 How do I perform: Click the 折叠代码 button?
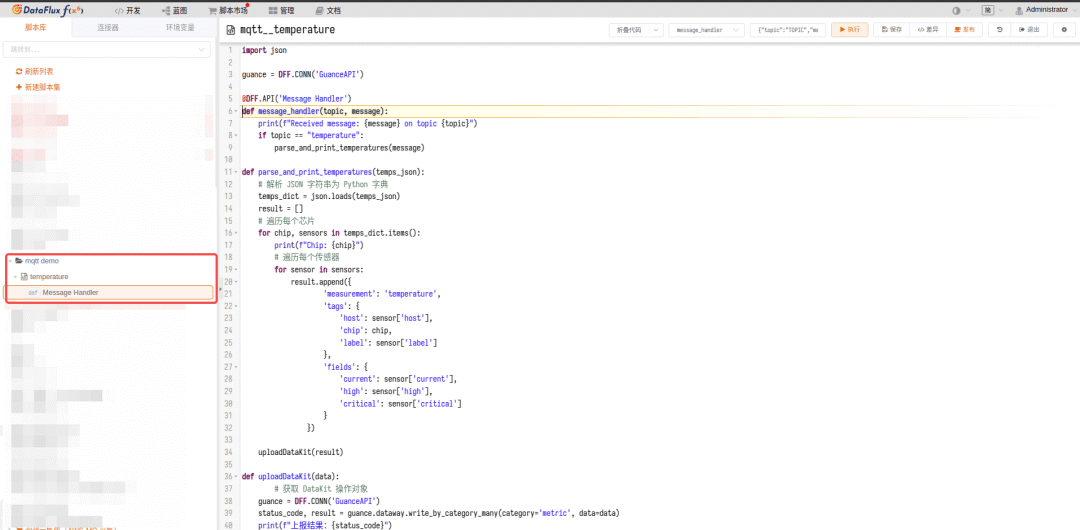click(629, 30)
